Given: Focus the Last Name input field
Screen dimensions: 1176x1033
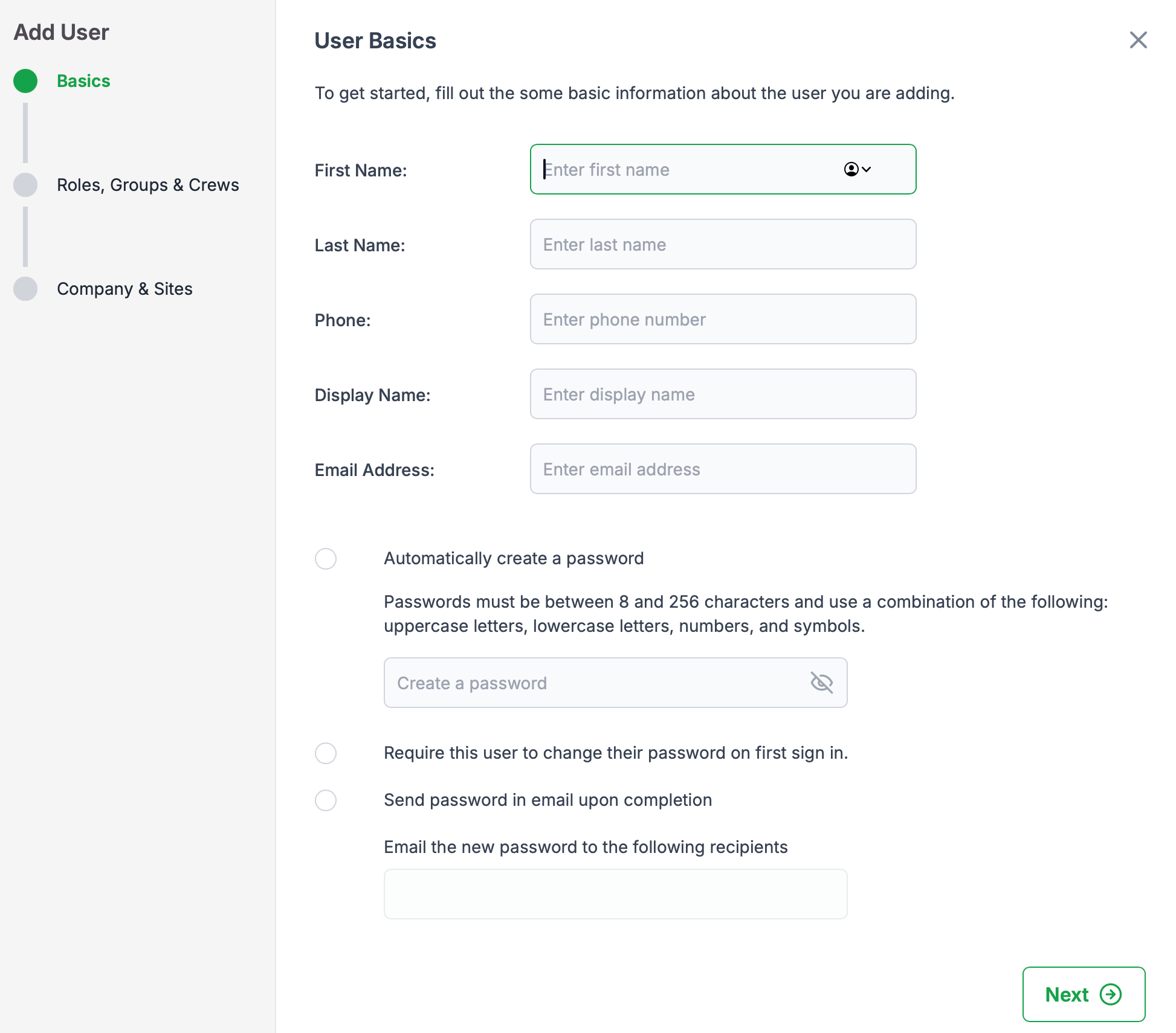Looking at the screenshot, I should point(723,244).
